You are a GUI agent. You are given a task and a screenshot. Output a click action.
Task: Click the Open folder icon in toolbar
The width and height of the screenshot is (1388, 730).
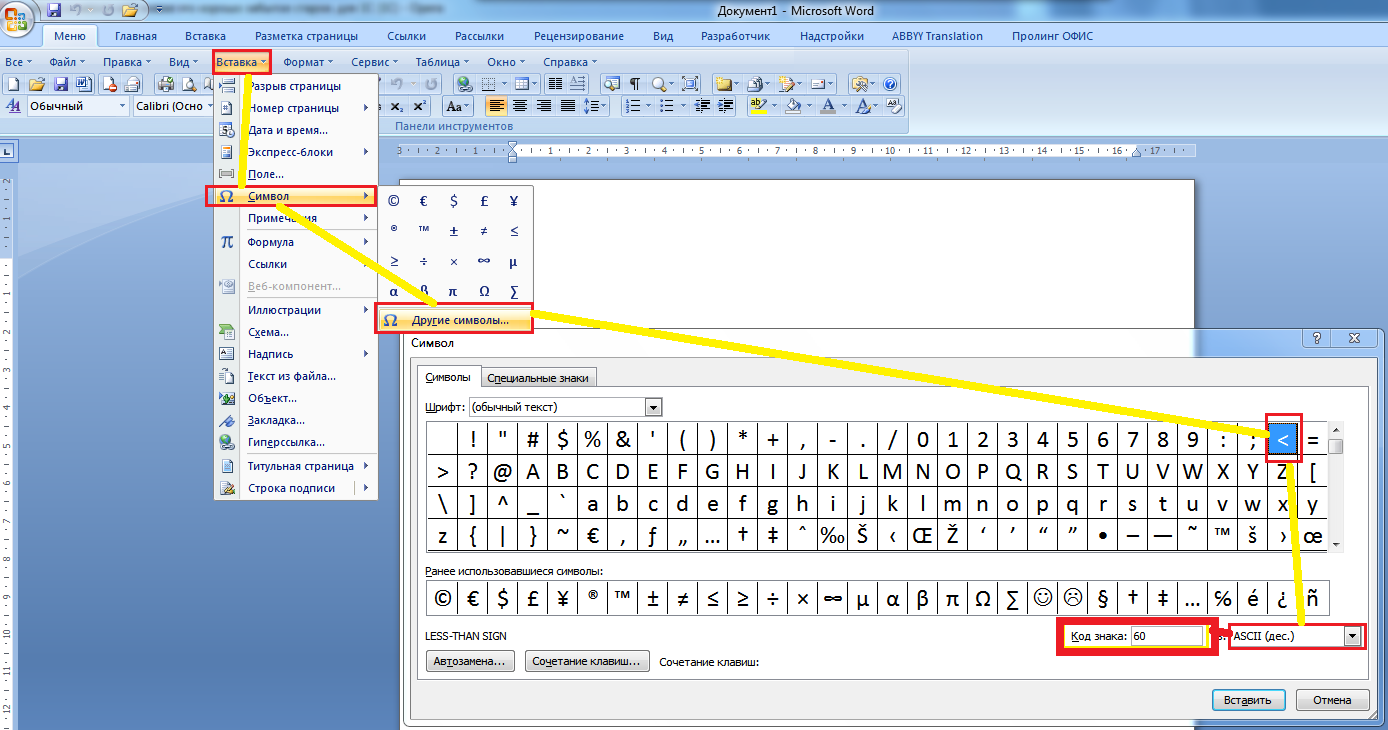[x=37, y=84]
